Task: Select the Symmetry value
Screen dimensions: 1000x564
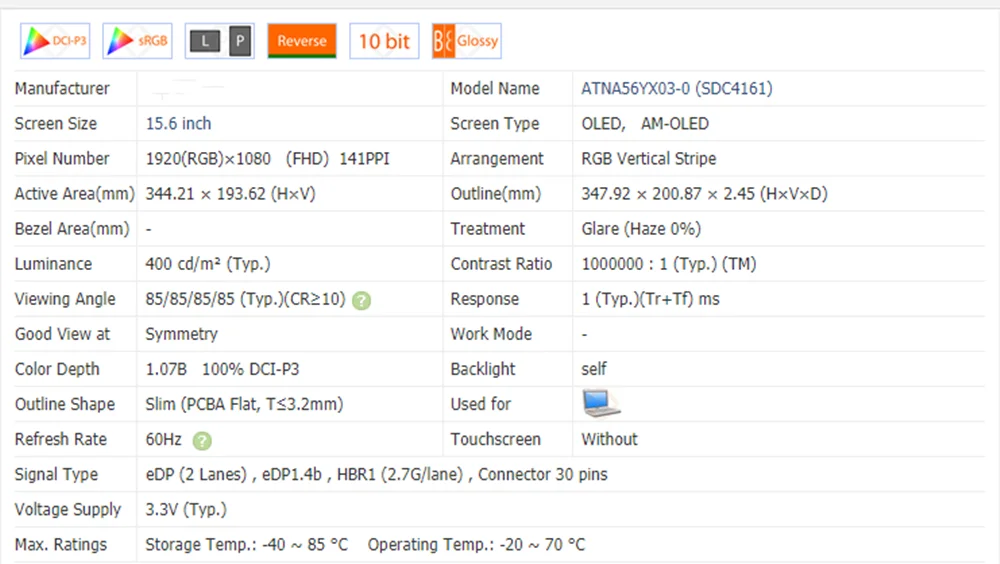Action: click(x=181, y=334)
